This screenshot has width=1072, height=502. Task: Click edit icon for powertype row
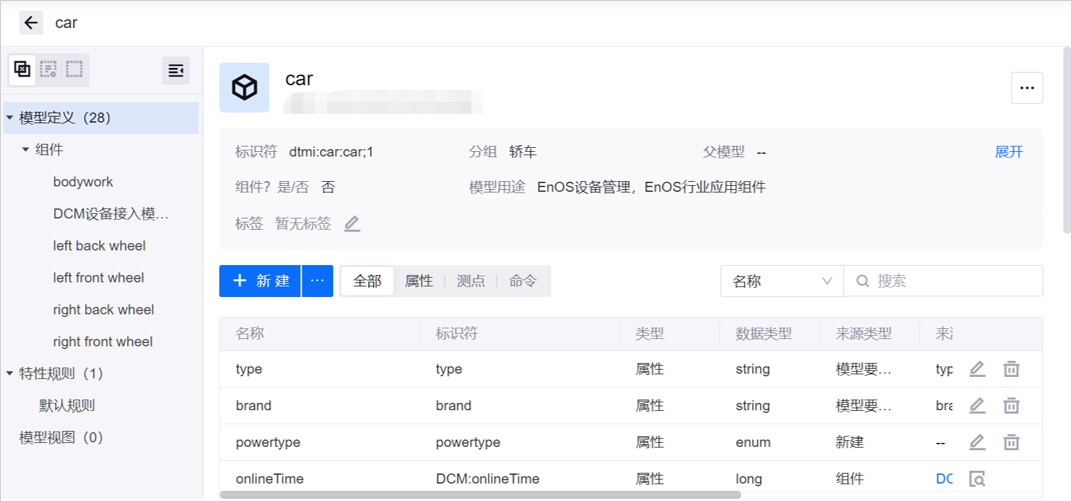pyautogui.click(x=977, y=442)
